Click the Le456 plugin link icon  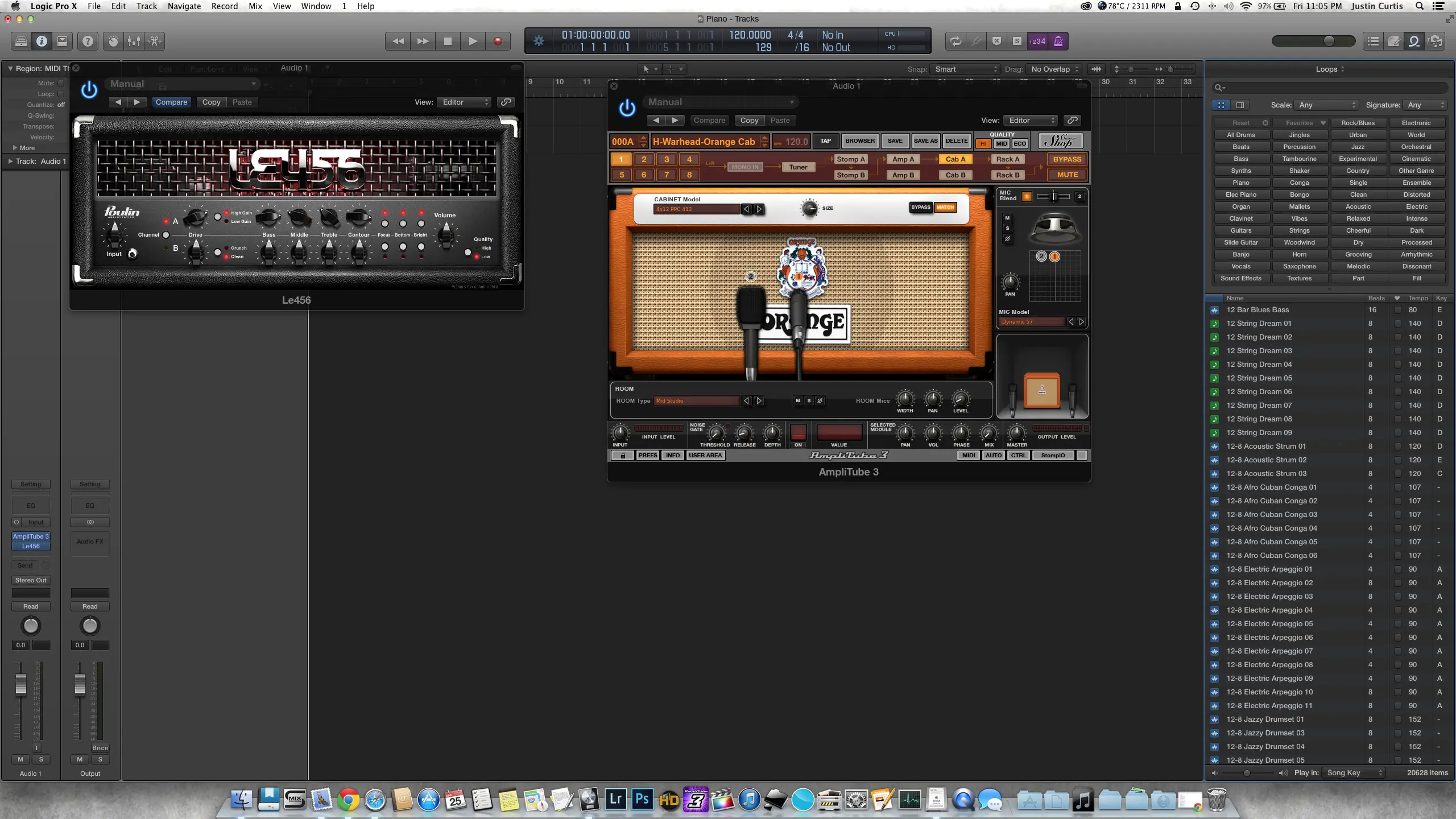(506, 102)
